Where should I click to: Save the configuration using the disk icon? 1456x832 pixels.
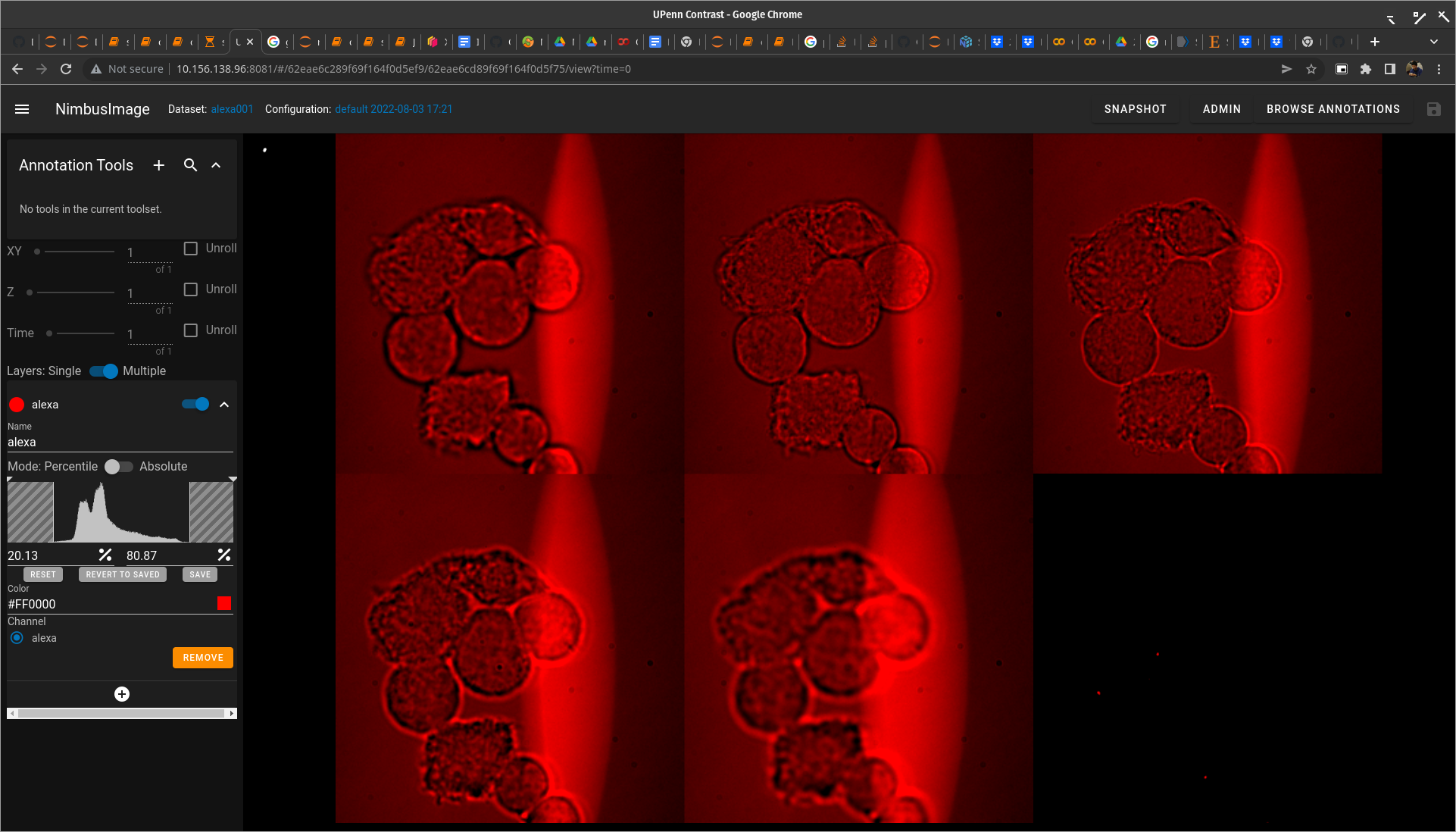(x=1434, y=109)
